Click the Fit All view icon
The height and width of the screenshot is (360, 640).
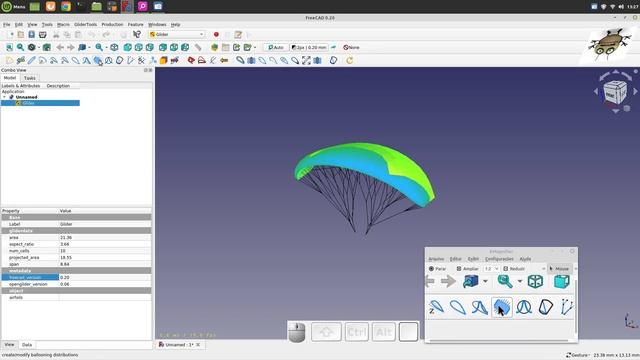[9, 47]
